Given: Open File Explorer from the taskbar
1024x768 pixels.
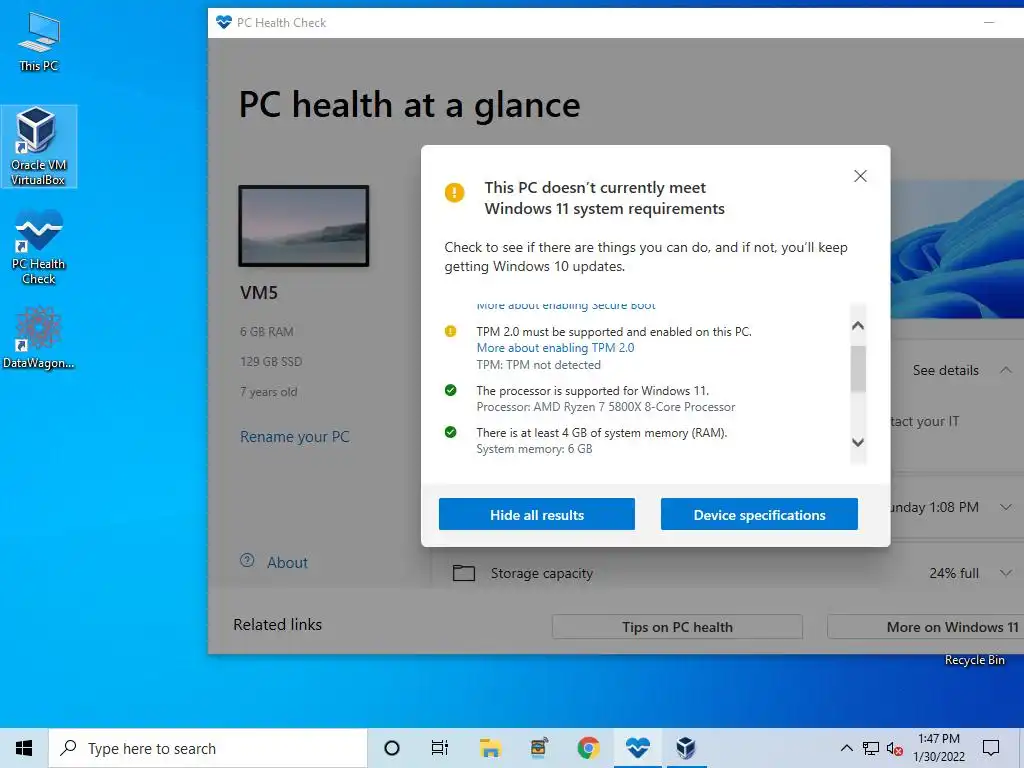Looking at the screenshot, I should [490, 748].
